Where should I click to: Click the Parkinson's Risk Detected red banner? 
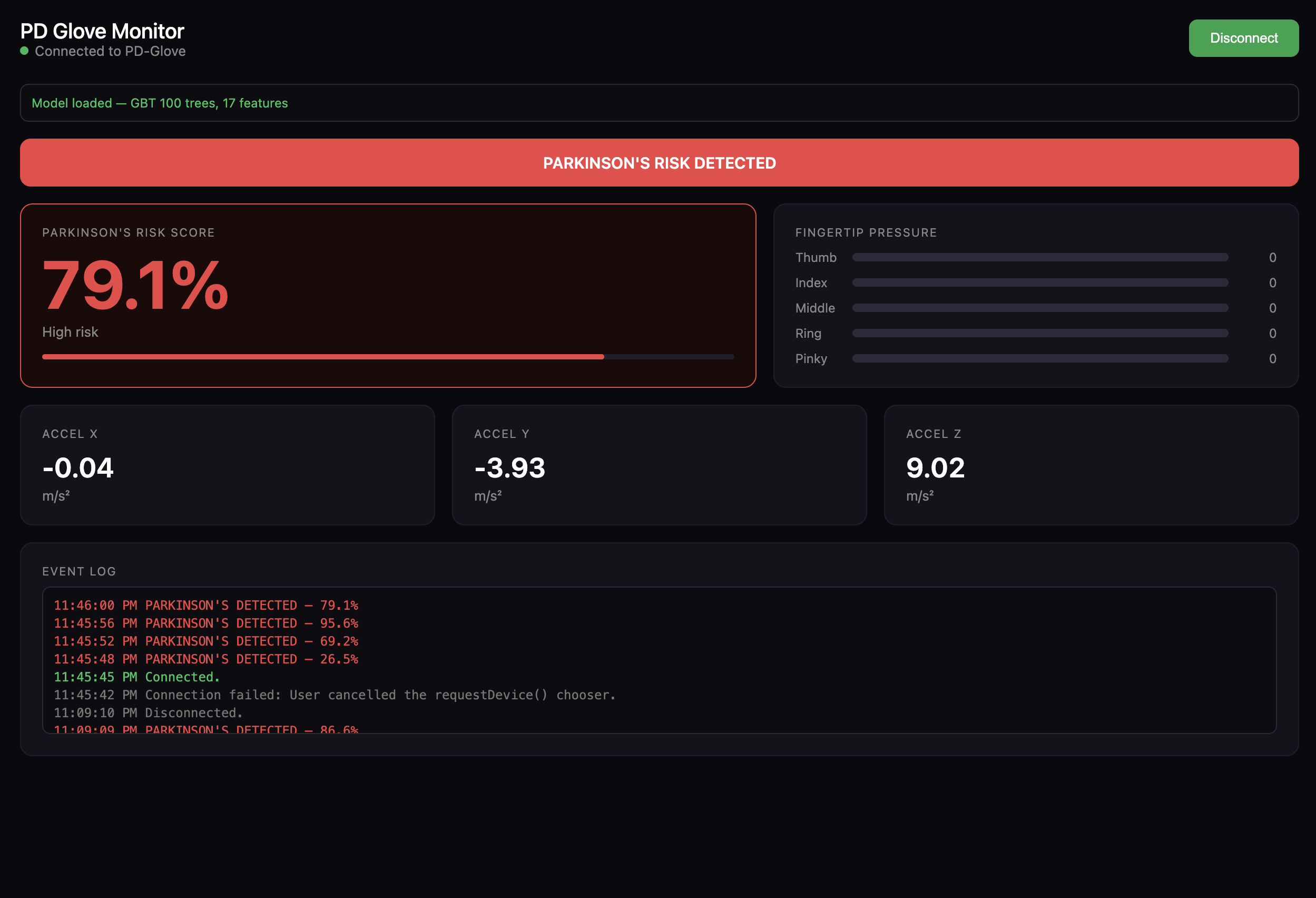click(x=659, y=163)
